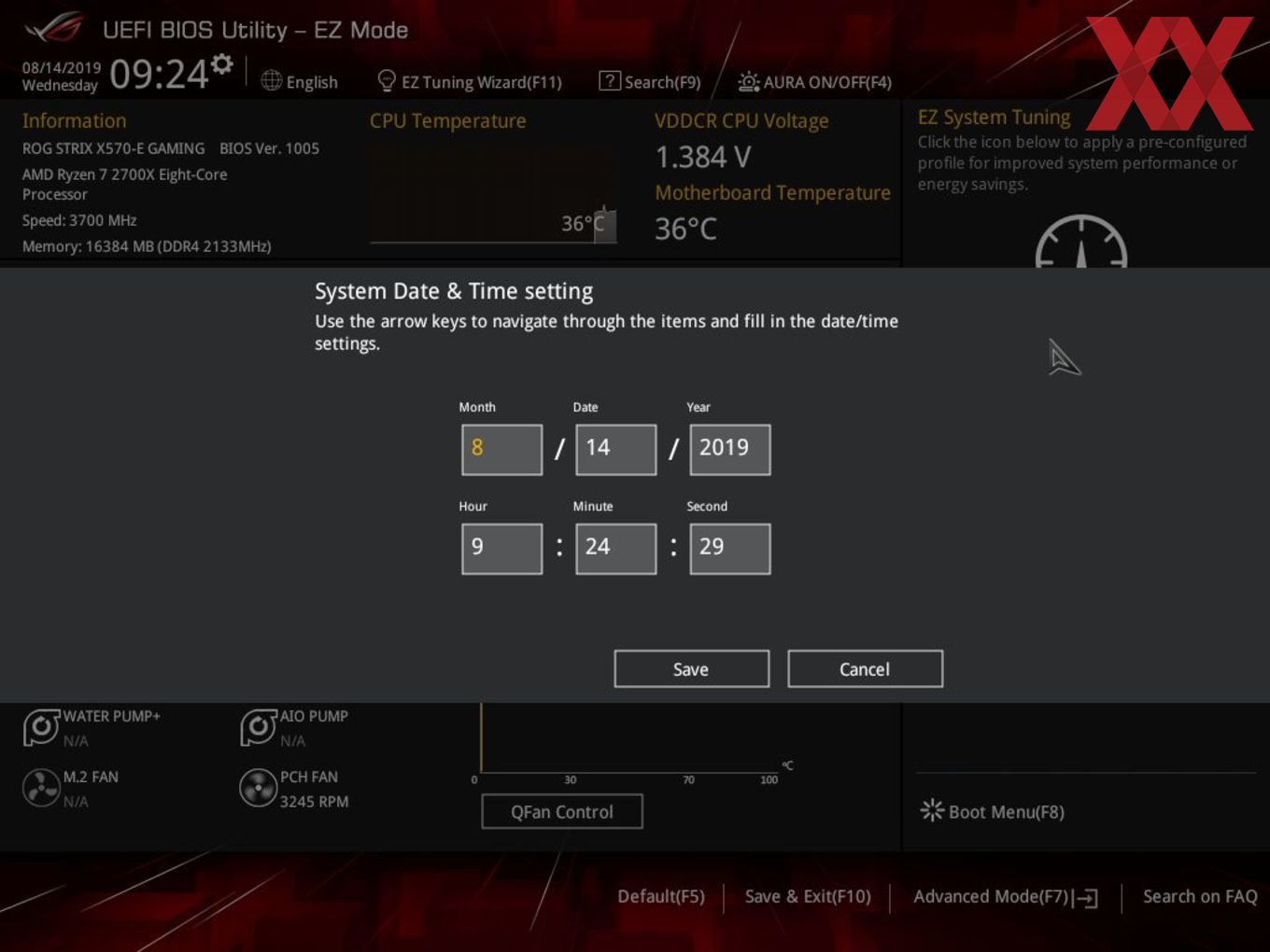
Task: Open QFan Control
Action: tap(562, 812)
